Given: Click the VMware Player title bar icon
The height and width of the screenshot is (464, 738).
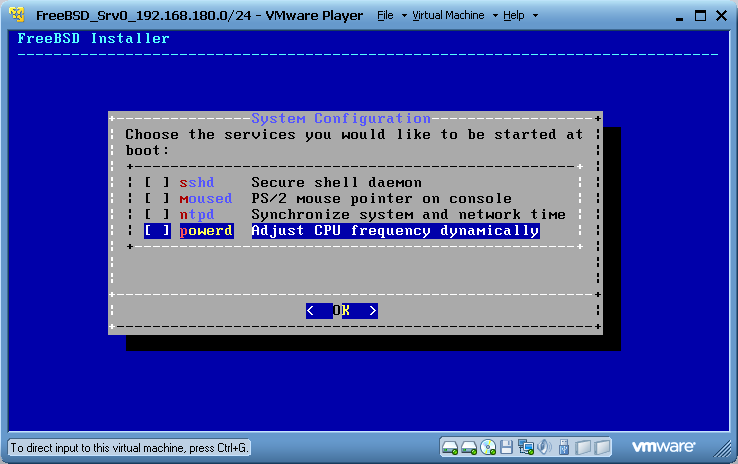Looking at the screenshot, I should [x=17, y=15].
